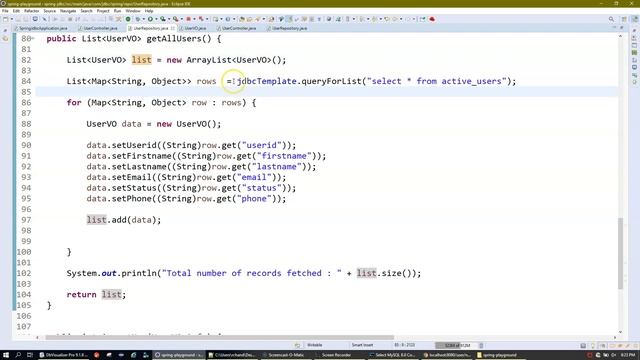Click the garbage collector trash icon
Viewport: 640px width, 360px height.
(481, 345)
